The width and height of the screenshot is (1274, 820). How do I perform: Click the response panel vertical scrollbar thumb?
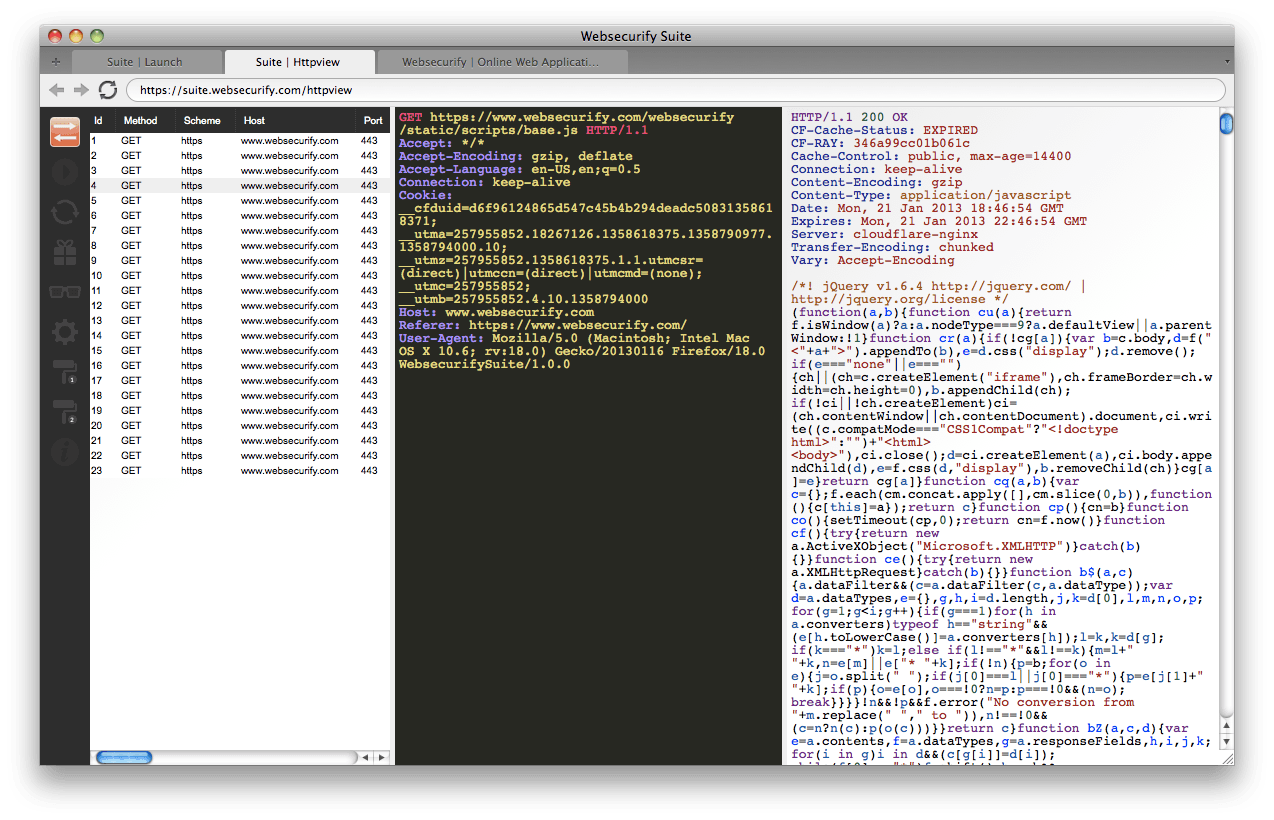pyautogui.click(x=1226, y=124)
